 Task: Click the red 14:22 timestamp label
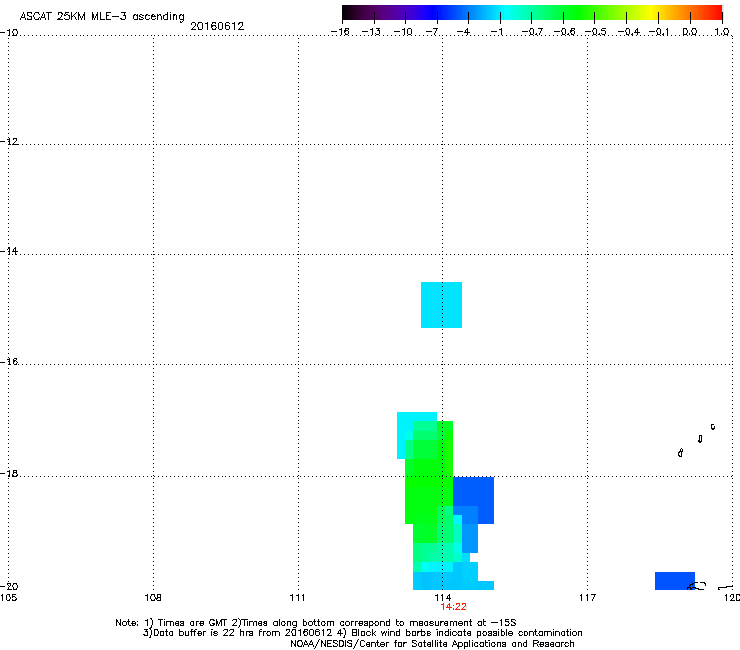pyautogui.click(x=453, y=607)
